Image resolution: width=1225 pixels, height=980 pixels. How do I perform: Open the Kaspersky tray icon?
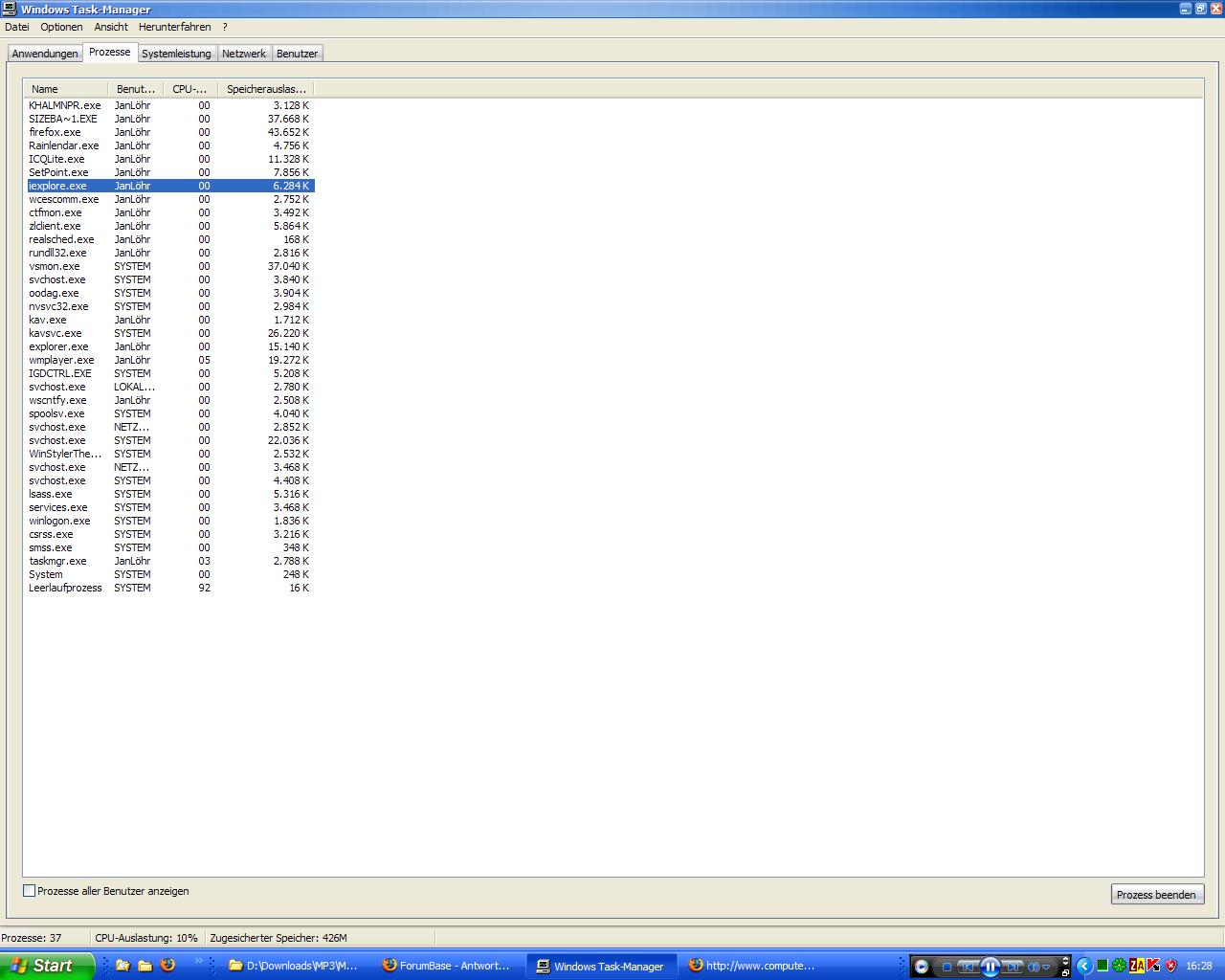(x=1153, y=966)
